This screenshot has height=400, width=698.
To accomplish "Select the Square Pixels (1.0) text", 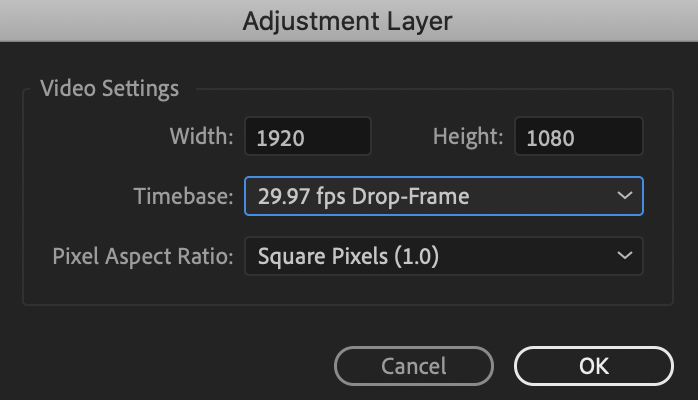I will click(348, 257).
